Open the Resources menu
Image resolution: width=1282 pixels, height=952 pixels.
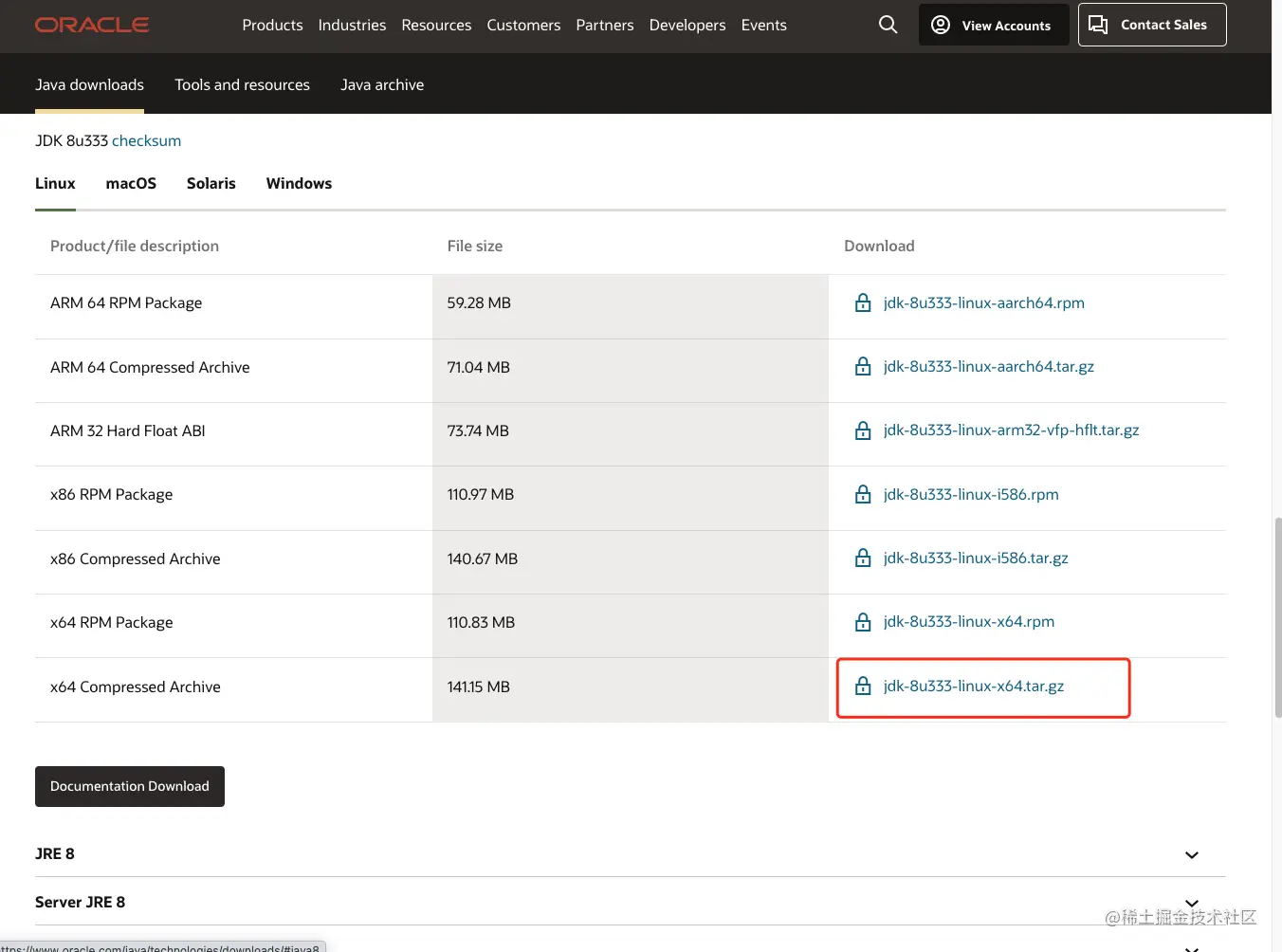(436, 25)
